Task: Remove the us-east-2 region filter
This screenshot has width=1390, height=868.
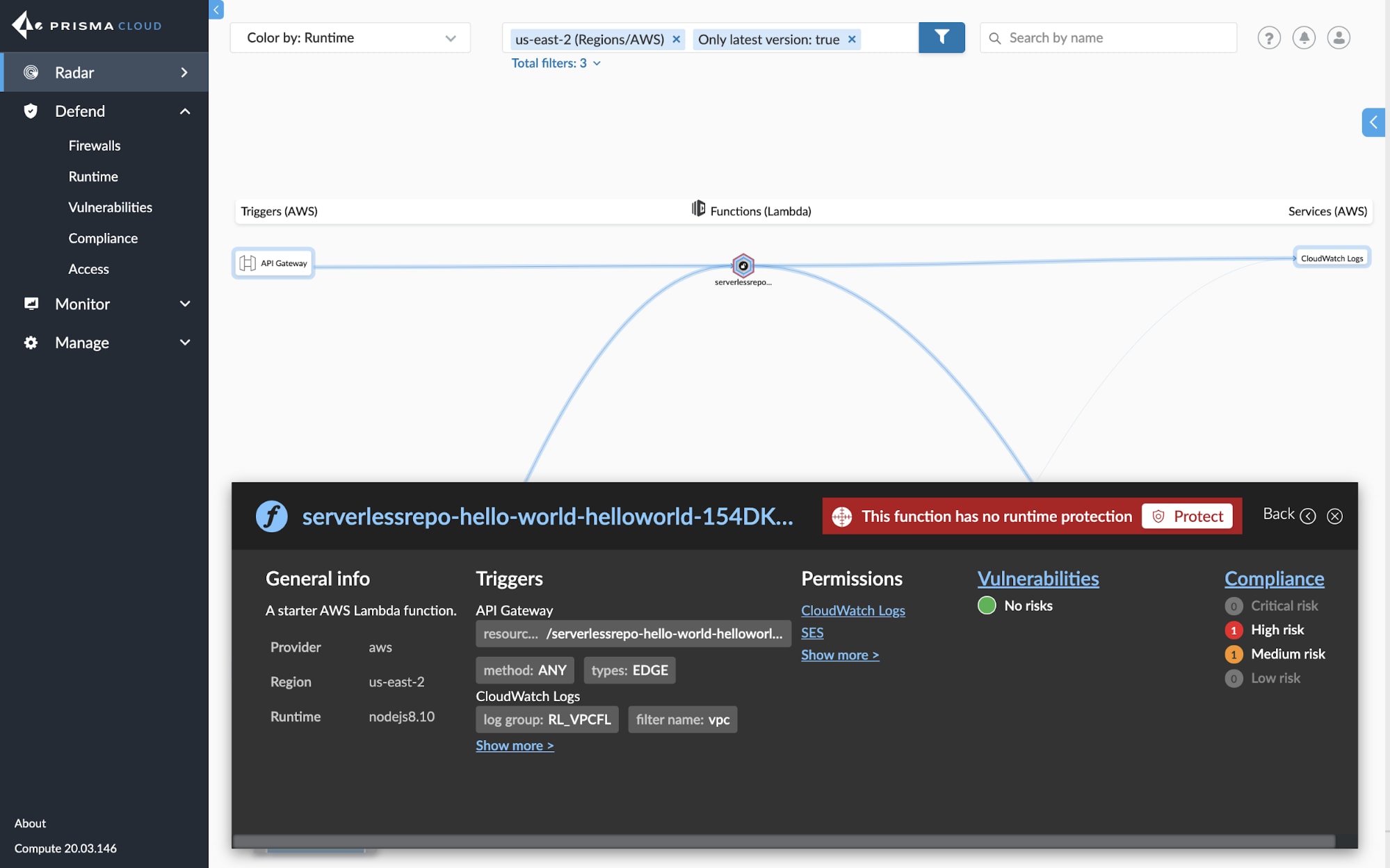Action: pos(677,37)
